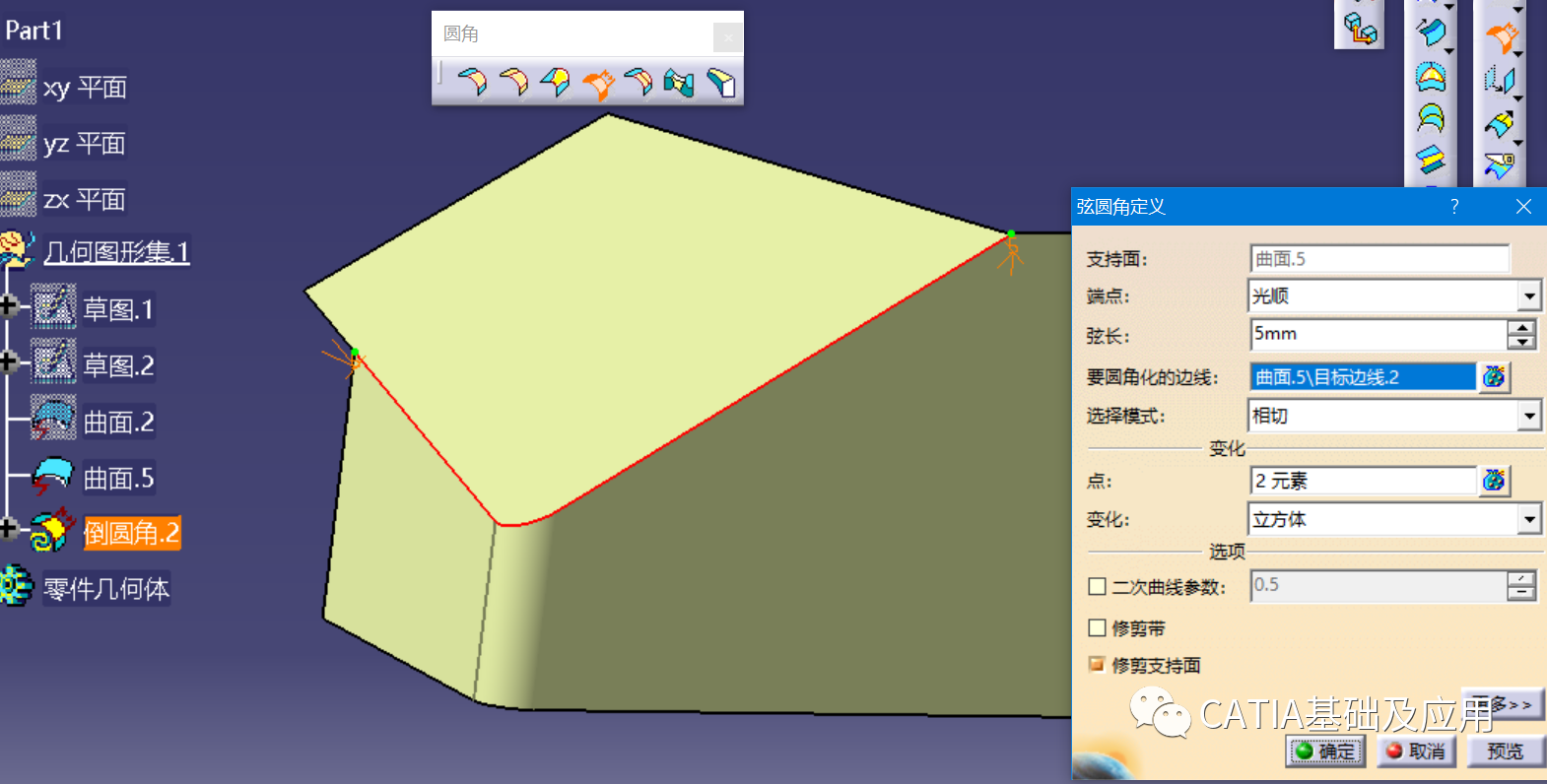Select the Edge Fillet tool icon
This screenshot has height=784, width=1547.
pos(513,83)
